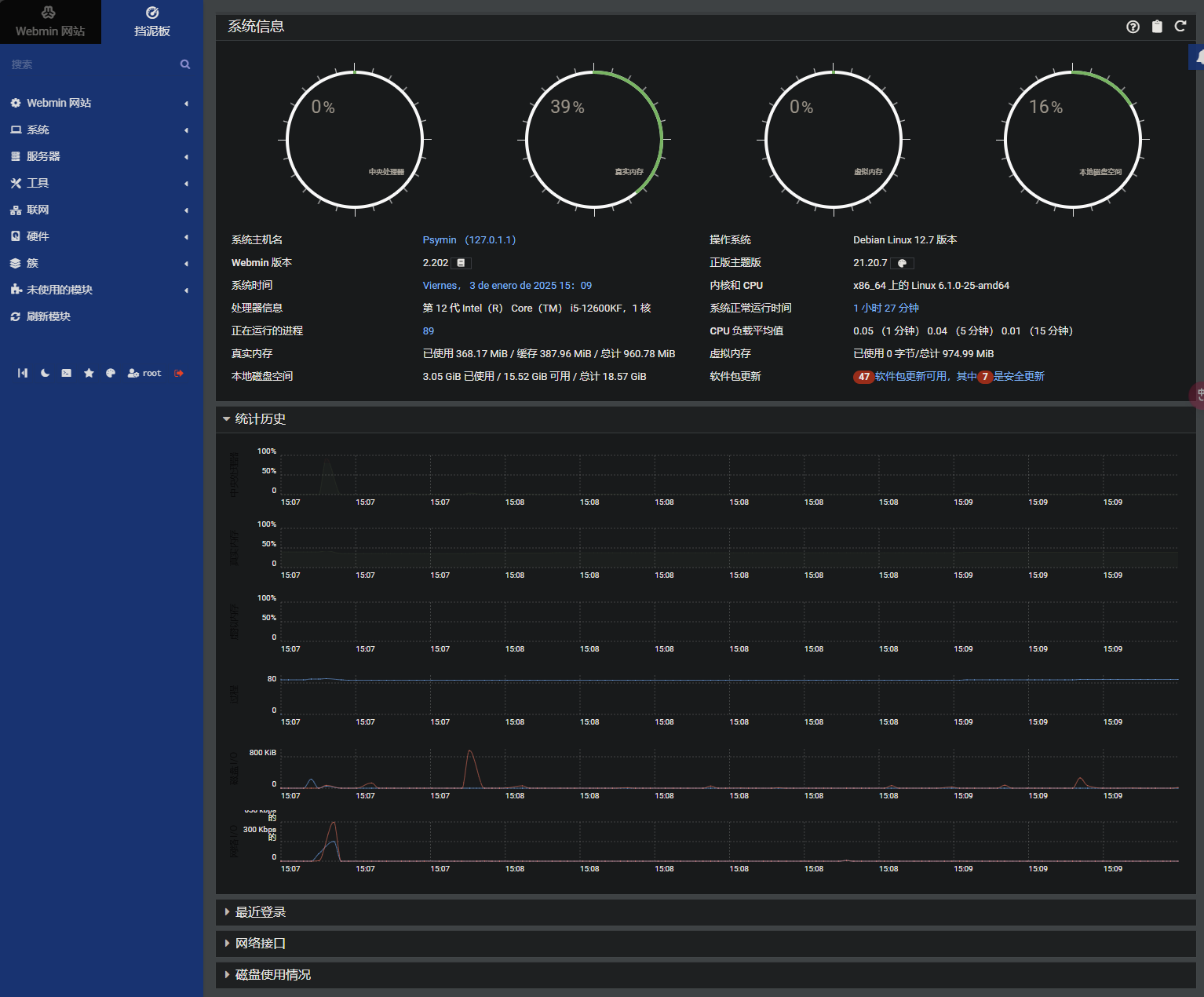Expand the 最近登录 section
The height and width of the screenshot is (997, 1204).
coord(260,912)
